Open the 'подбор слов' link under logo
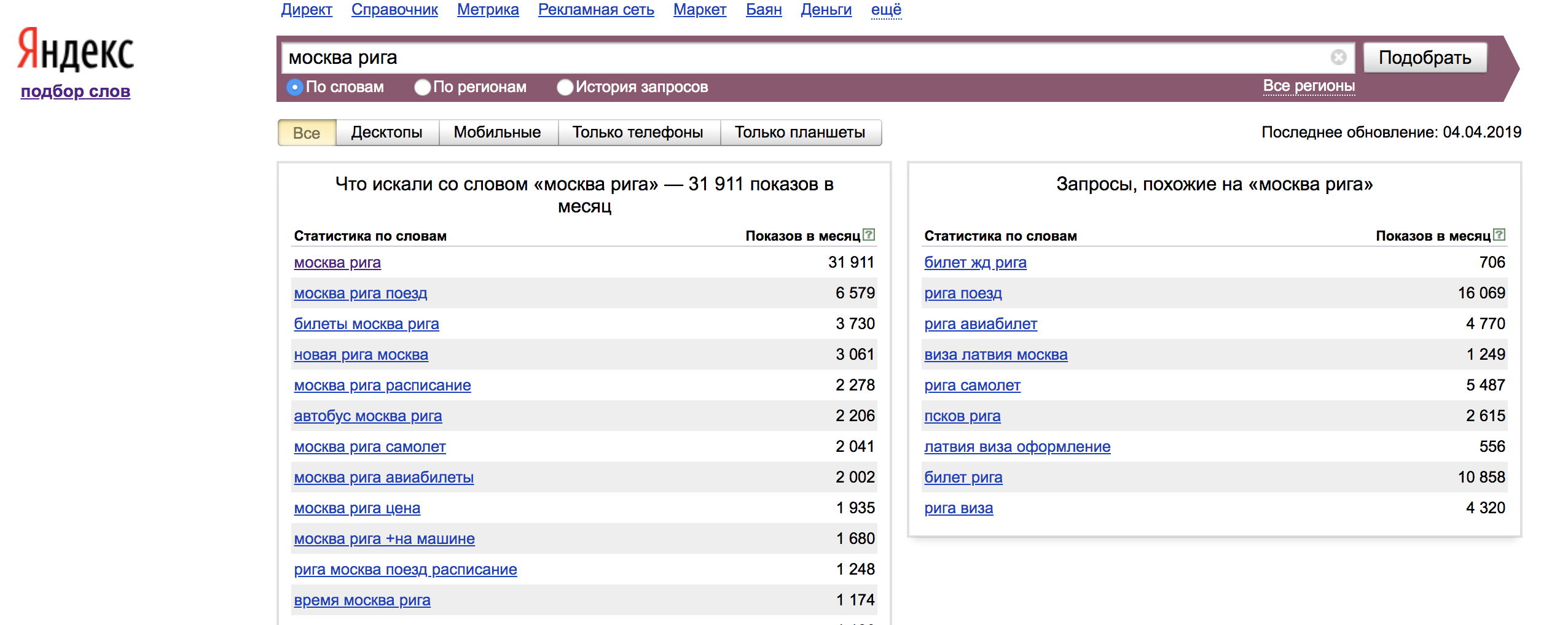Screen dimensions: 1568x625 tap(76, 91)
